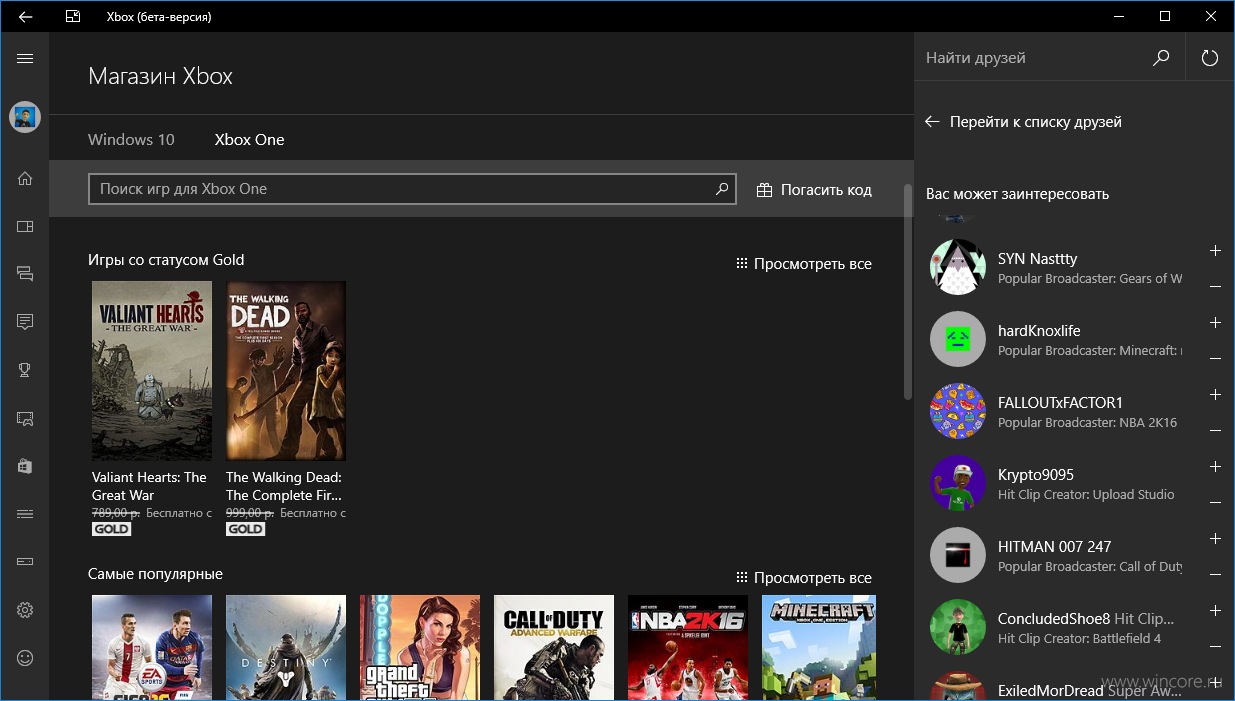Viewport: 1235px width, 701px height.
Task: Open Destiny cover thumbnail
Action: 286,648
